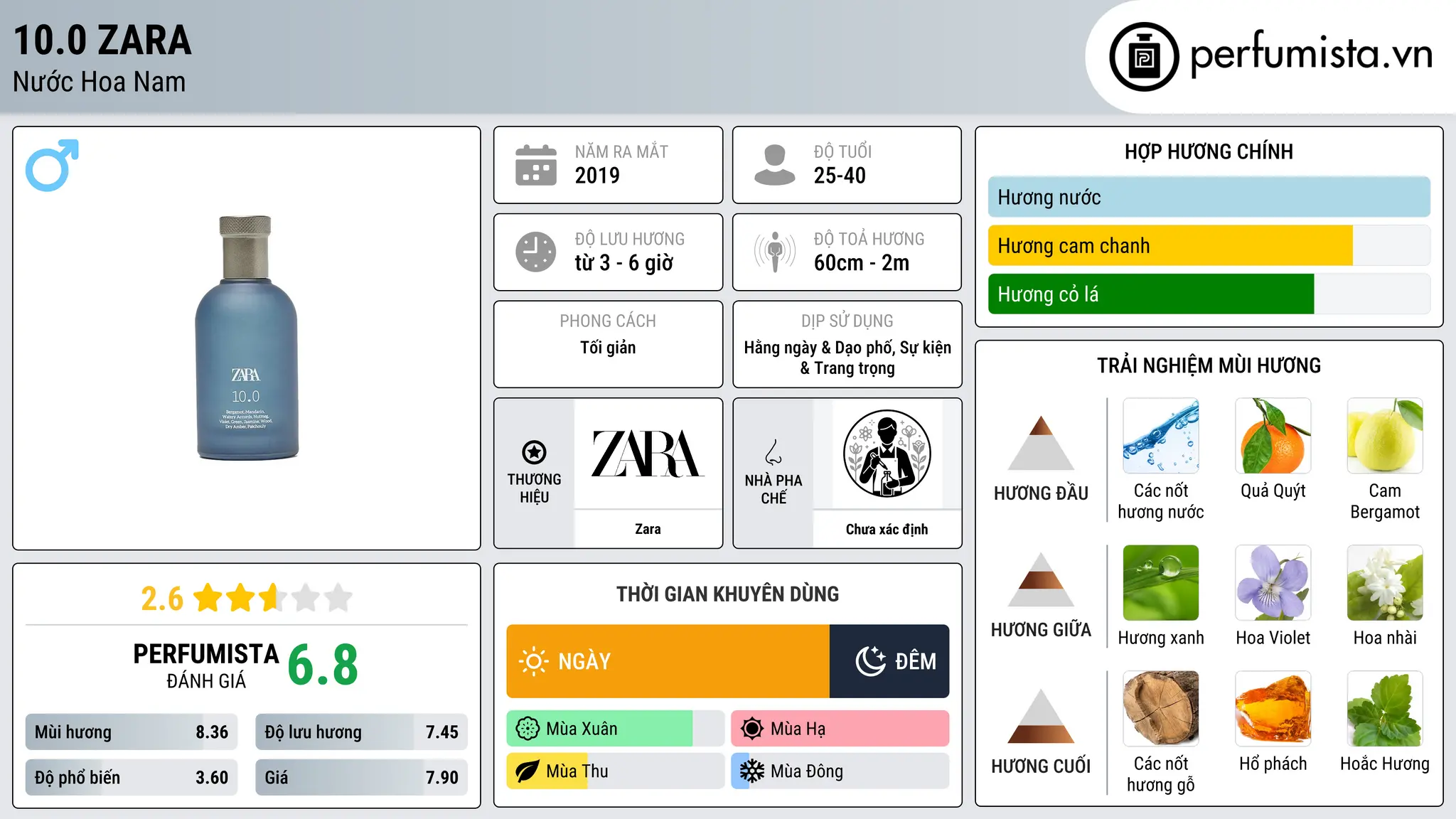Screen dimensions: 1456x819
Task: Click the THỜI GIAN KHUYÊN DÙNG heading
Action: click(x=727, y=594)
